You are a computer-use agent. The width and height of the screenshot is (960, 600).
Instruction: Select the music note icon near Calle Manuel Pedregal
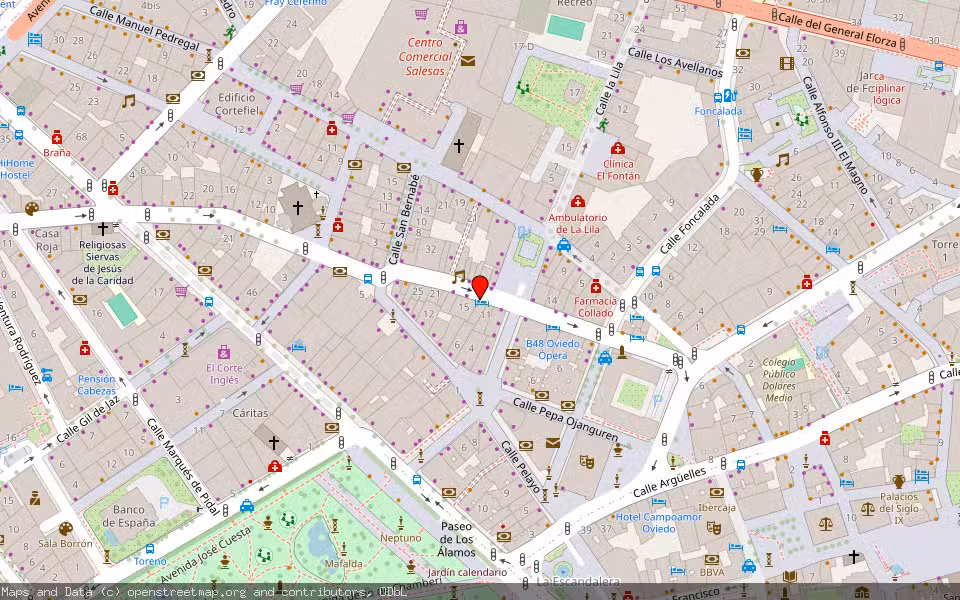128,101
